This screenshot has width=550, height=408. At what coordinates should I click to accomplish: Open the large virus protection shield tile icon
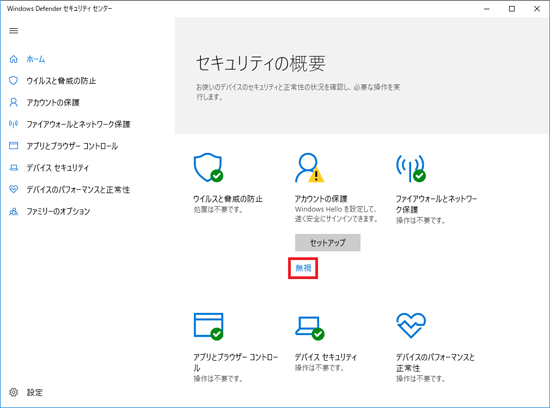click(x=209, y=168)
